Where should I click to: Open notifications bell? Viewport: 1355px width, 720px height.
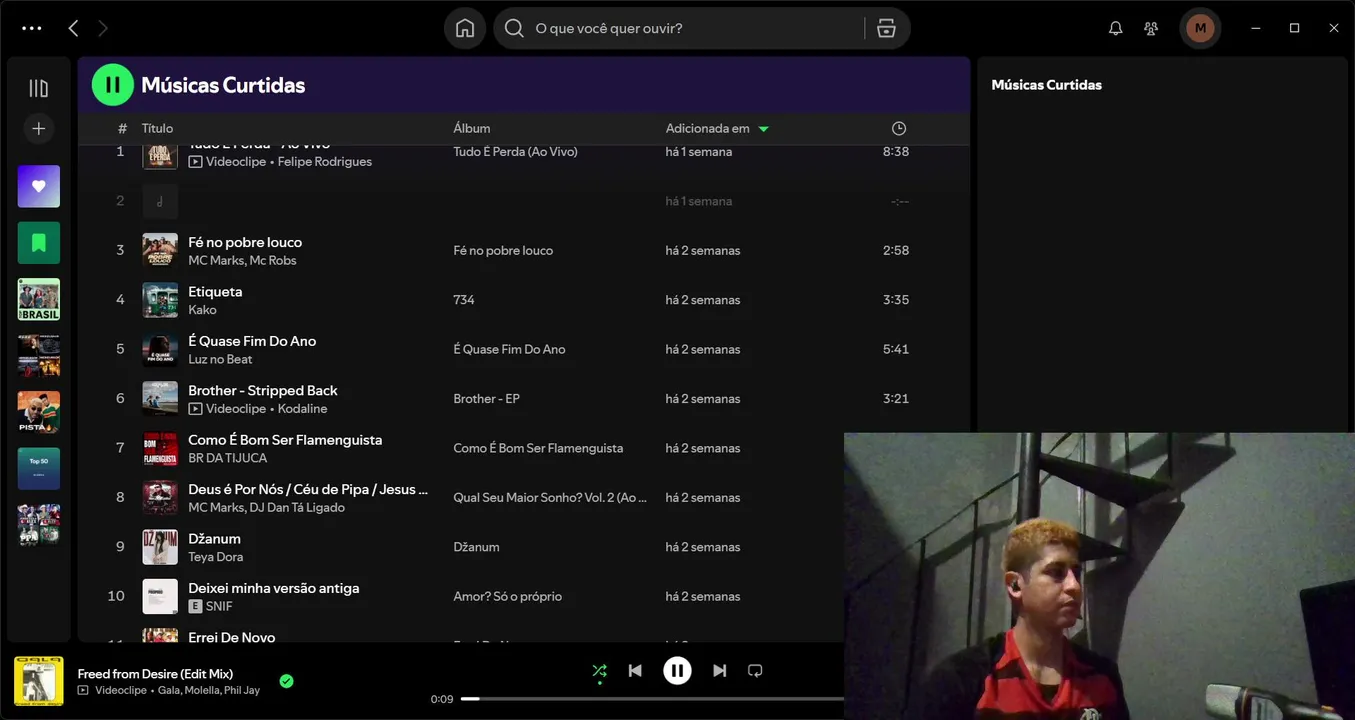[x=1116, y=28]
